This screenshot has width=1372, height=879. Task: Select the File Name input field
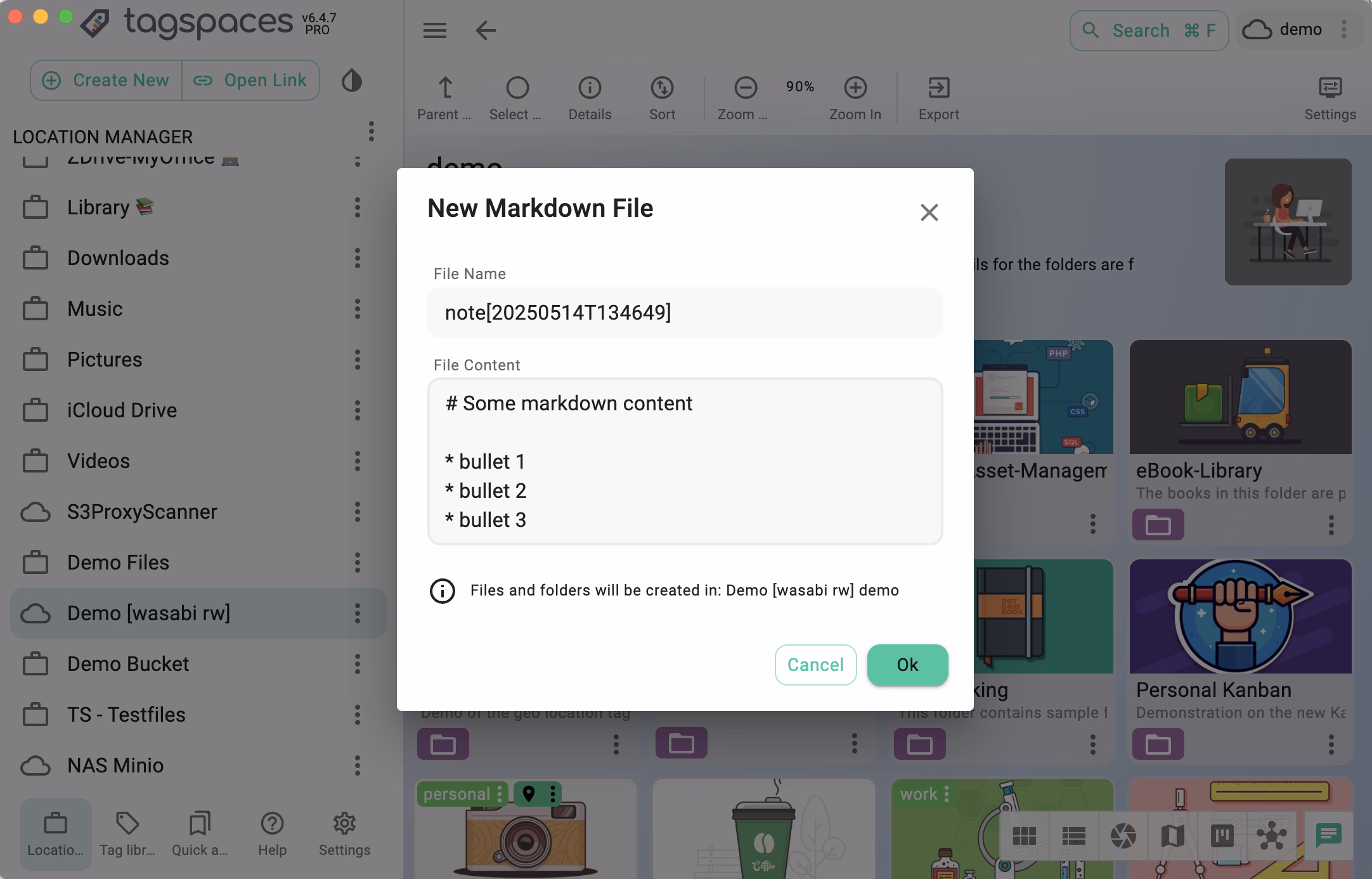point(684,312)
